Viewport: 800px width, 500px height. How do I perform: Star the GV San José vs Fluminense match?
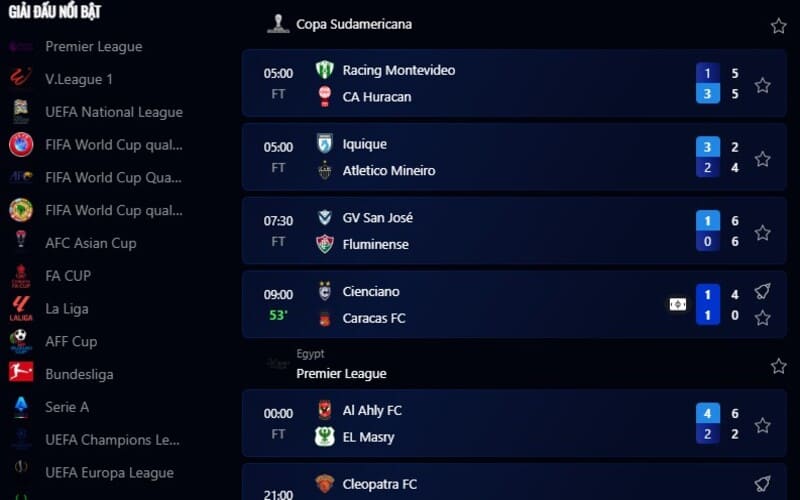[762, 232]
